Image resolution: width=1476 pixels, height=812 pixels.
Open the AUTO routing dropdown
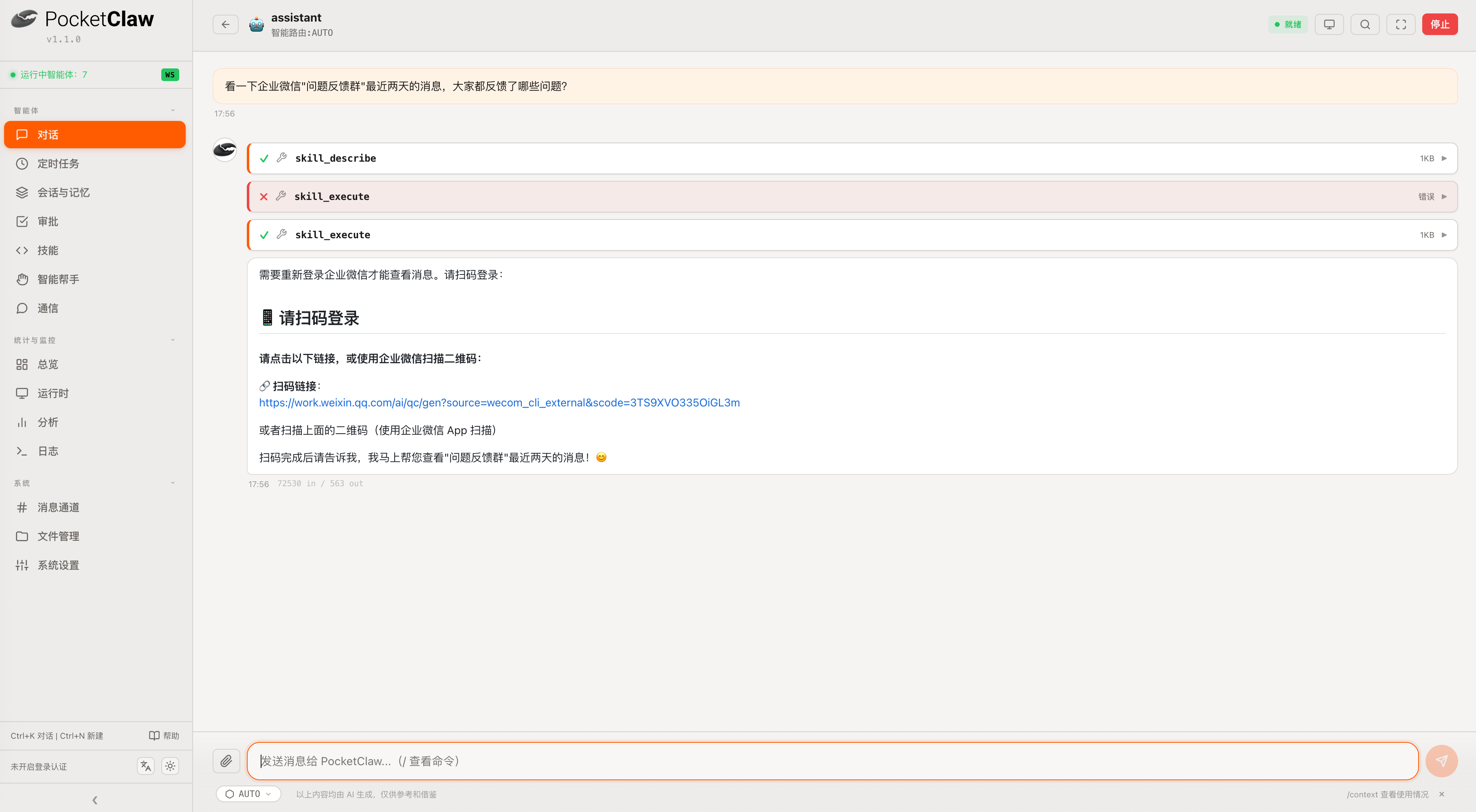248,794
